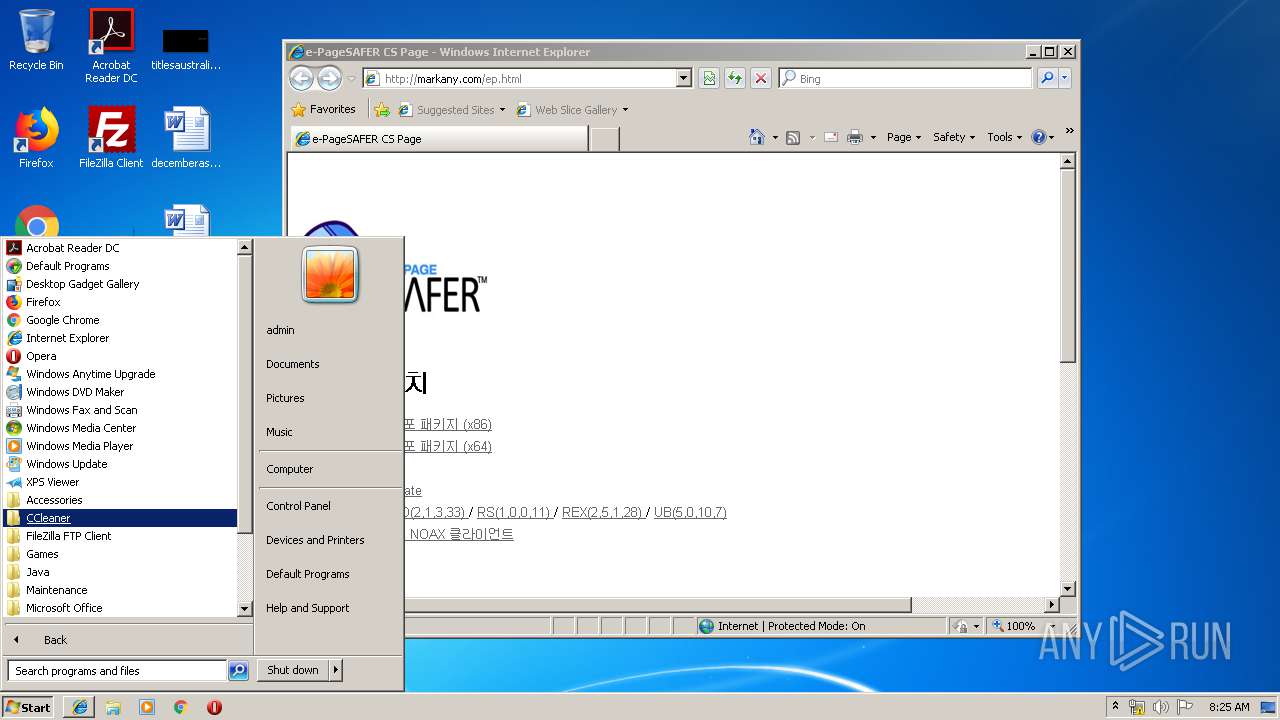The height and width of the screenshot is (720, 1280).
Task: Click the Start button
Action: (28, 707)
